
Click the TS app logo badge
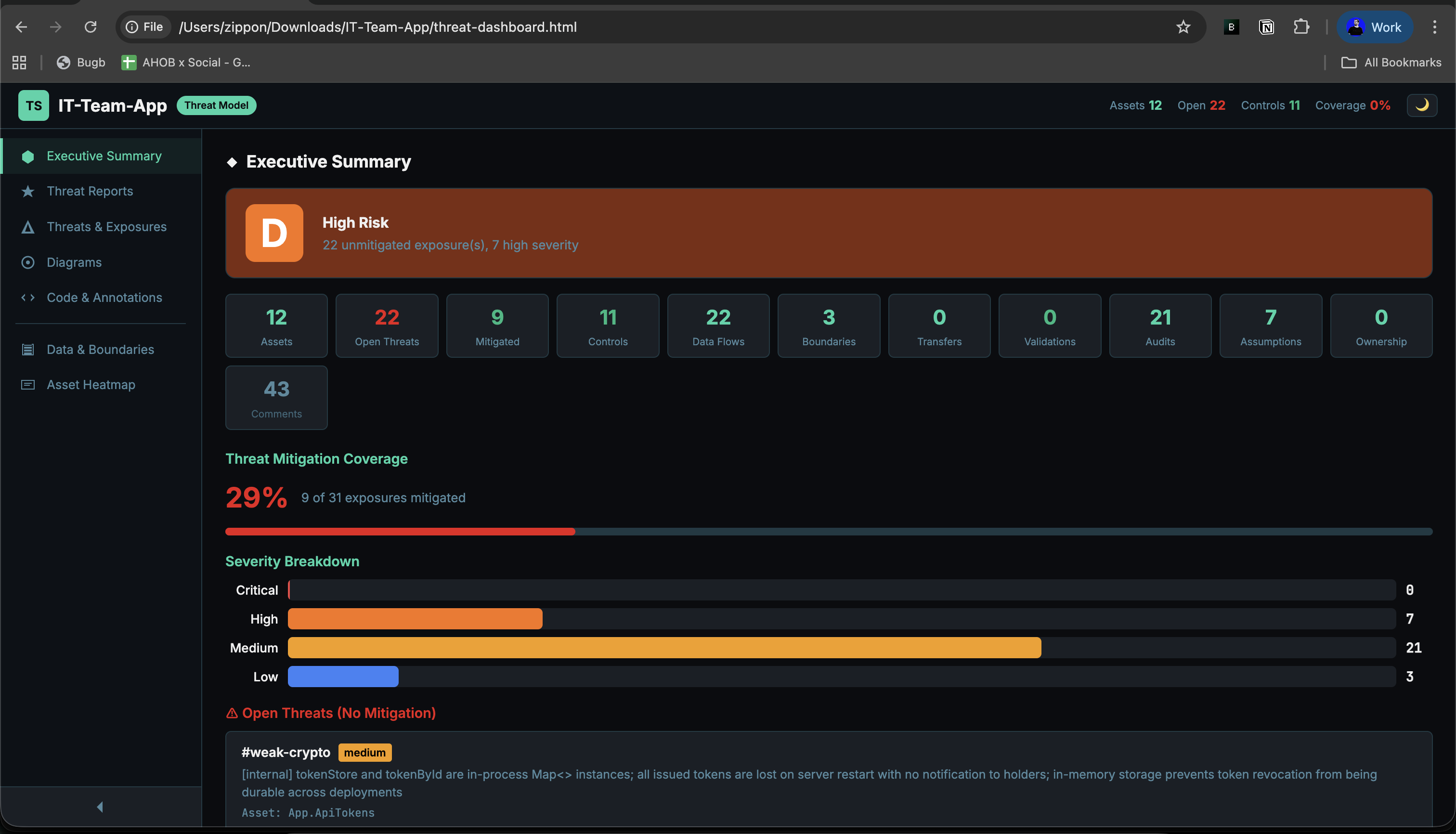tap(33, 105)
